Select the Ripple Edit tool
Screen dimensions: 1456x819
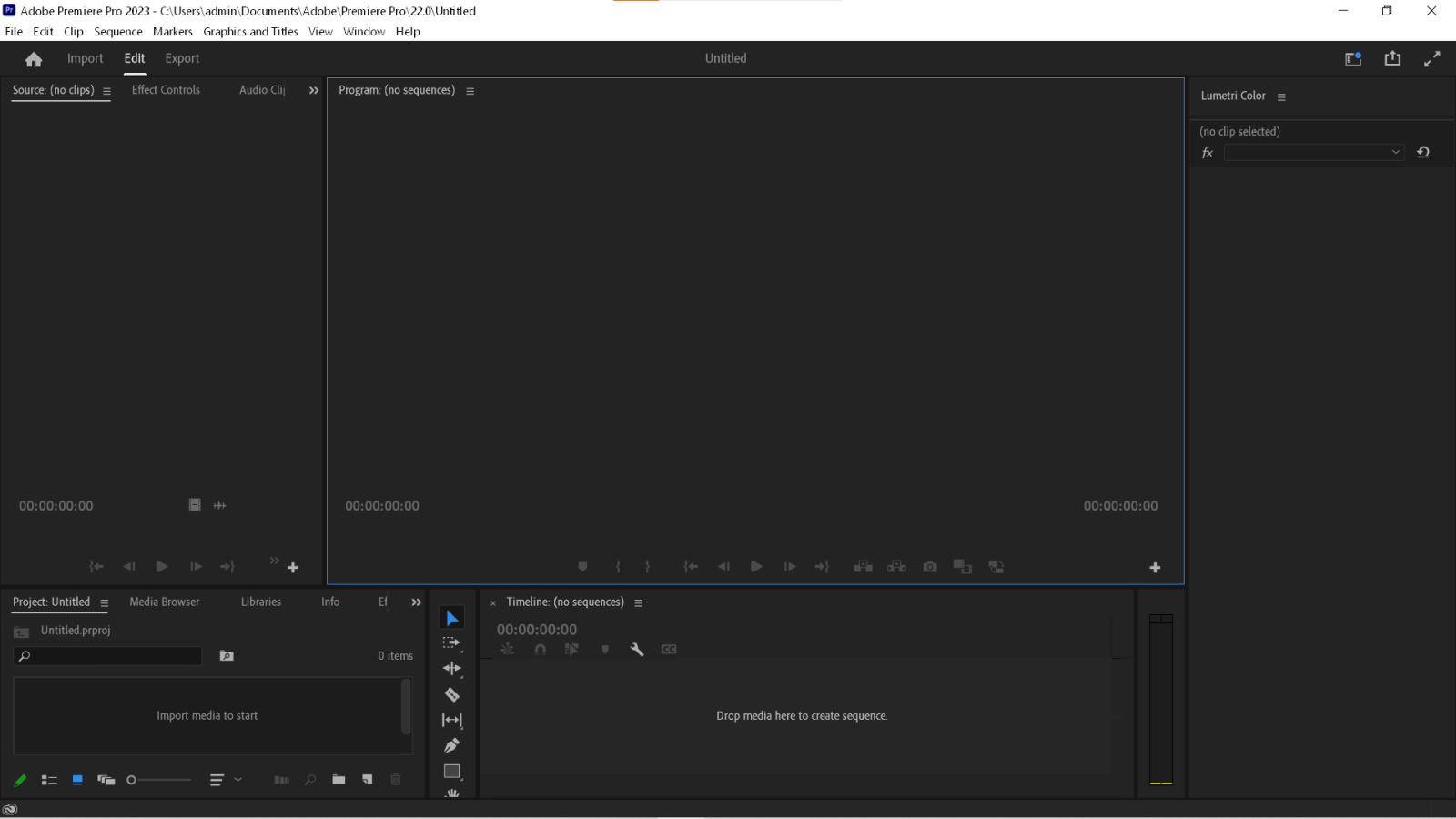[452, 669]
